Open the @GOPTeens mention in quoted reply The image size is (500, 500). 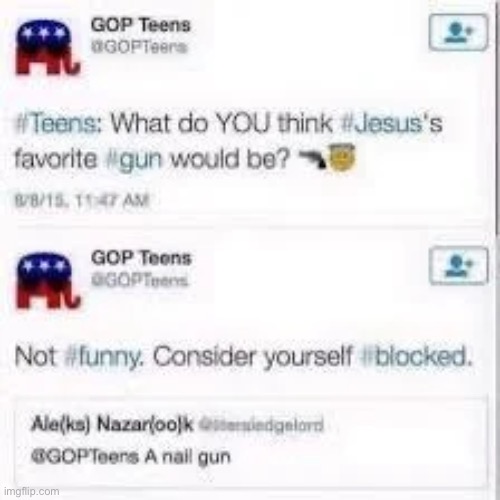[85, 456]
